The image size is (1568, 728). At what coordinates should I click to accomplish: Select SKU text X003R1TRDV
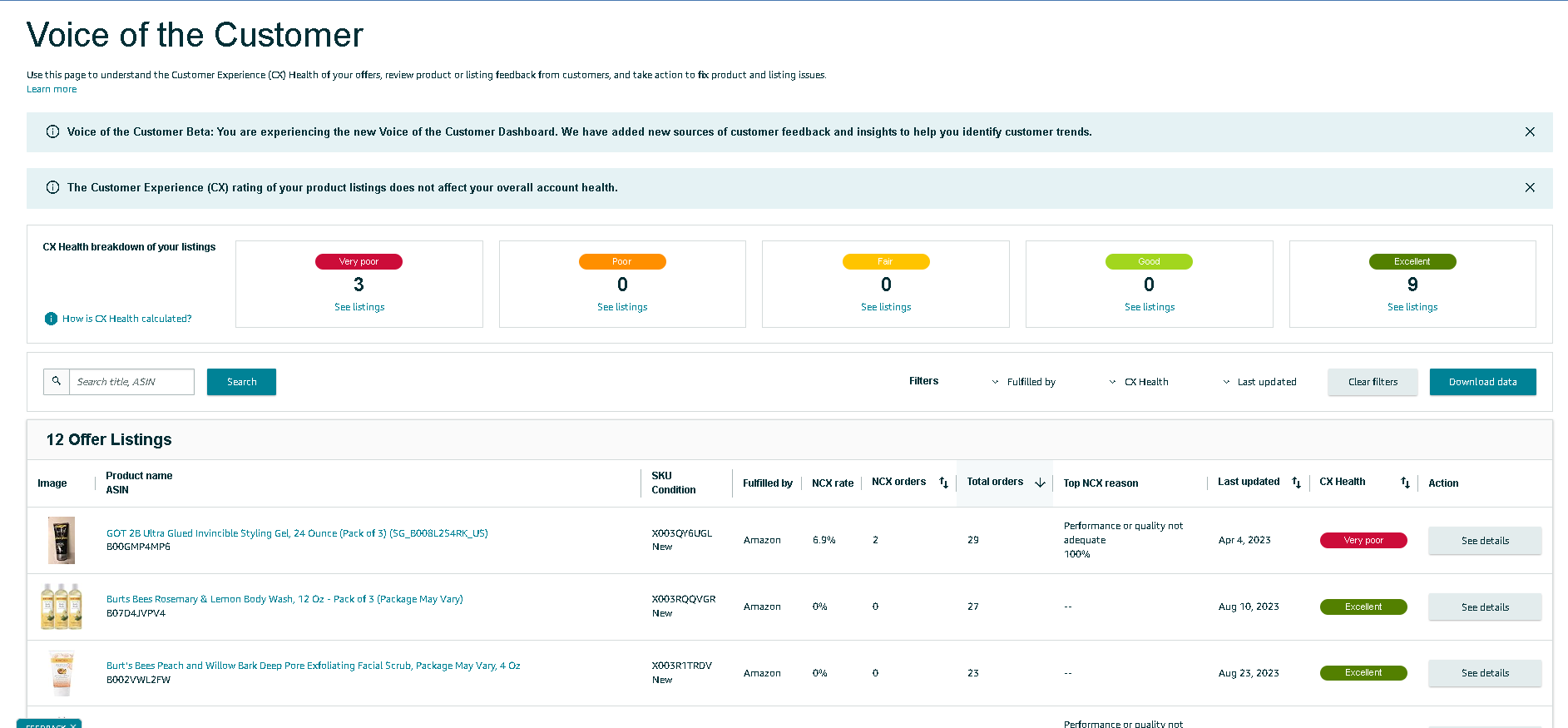682,666
